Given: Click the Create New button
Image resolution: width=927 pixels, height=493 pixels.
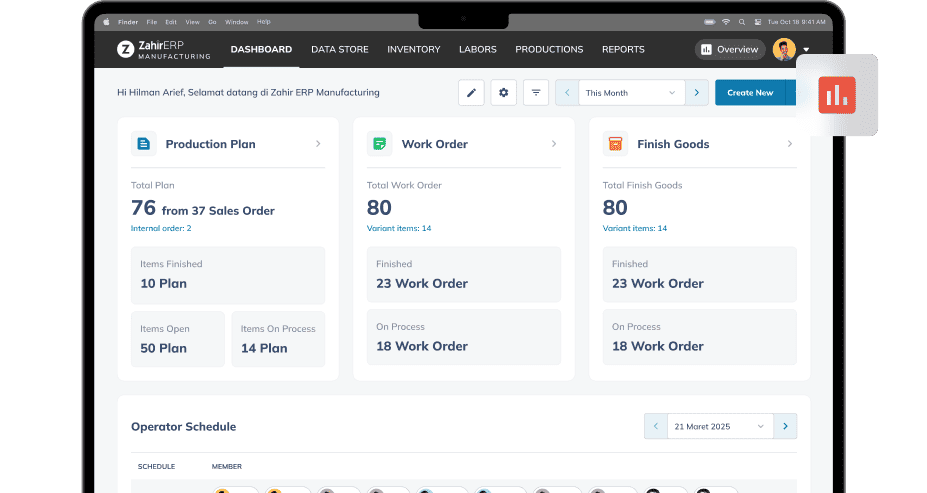Looking at the screenshot, I should coord(750,93).
